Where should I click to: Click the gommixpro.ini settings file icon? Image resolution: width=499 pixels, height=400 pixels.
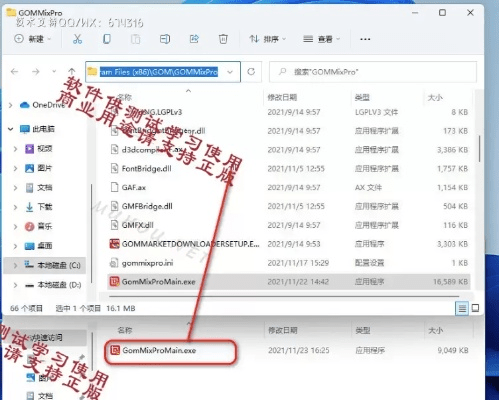(x=114, y=263)
